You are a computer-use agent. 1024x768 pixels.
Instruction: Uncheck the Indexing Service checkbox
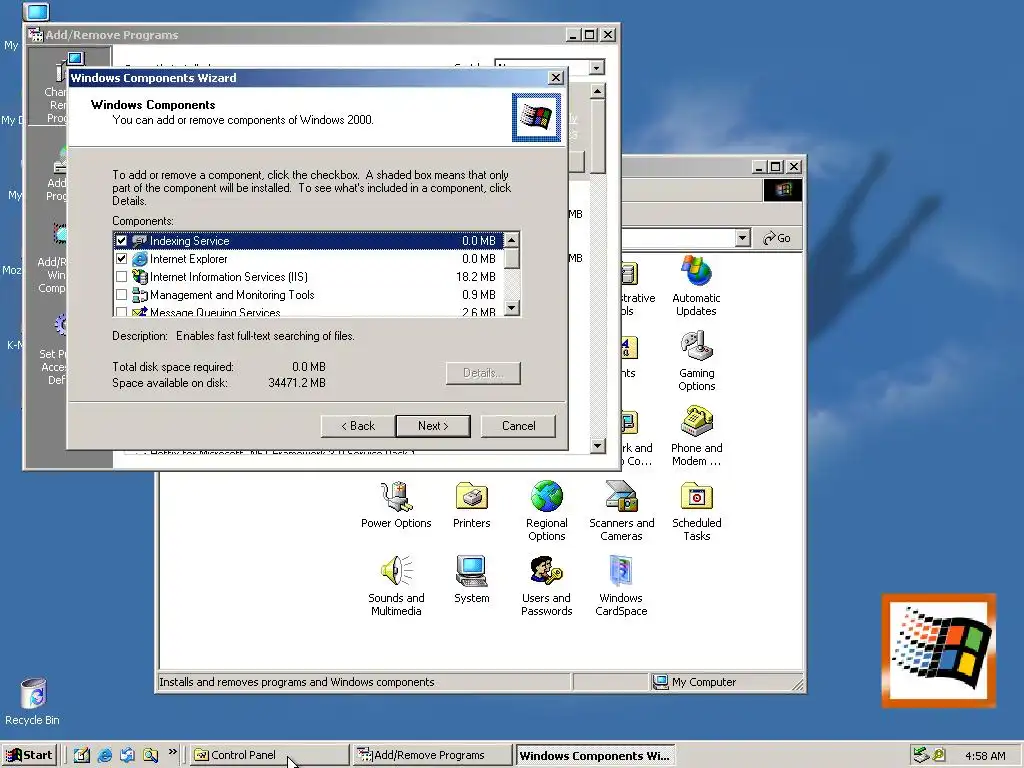pos(121,240)
